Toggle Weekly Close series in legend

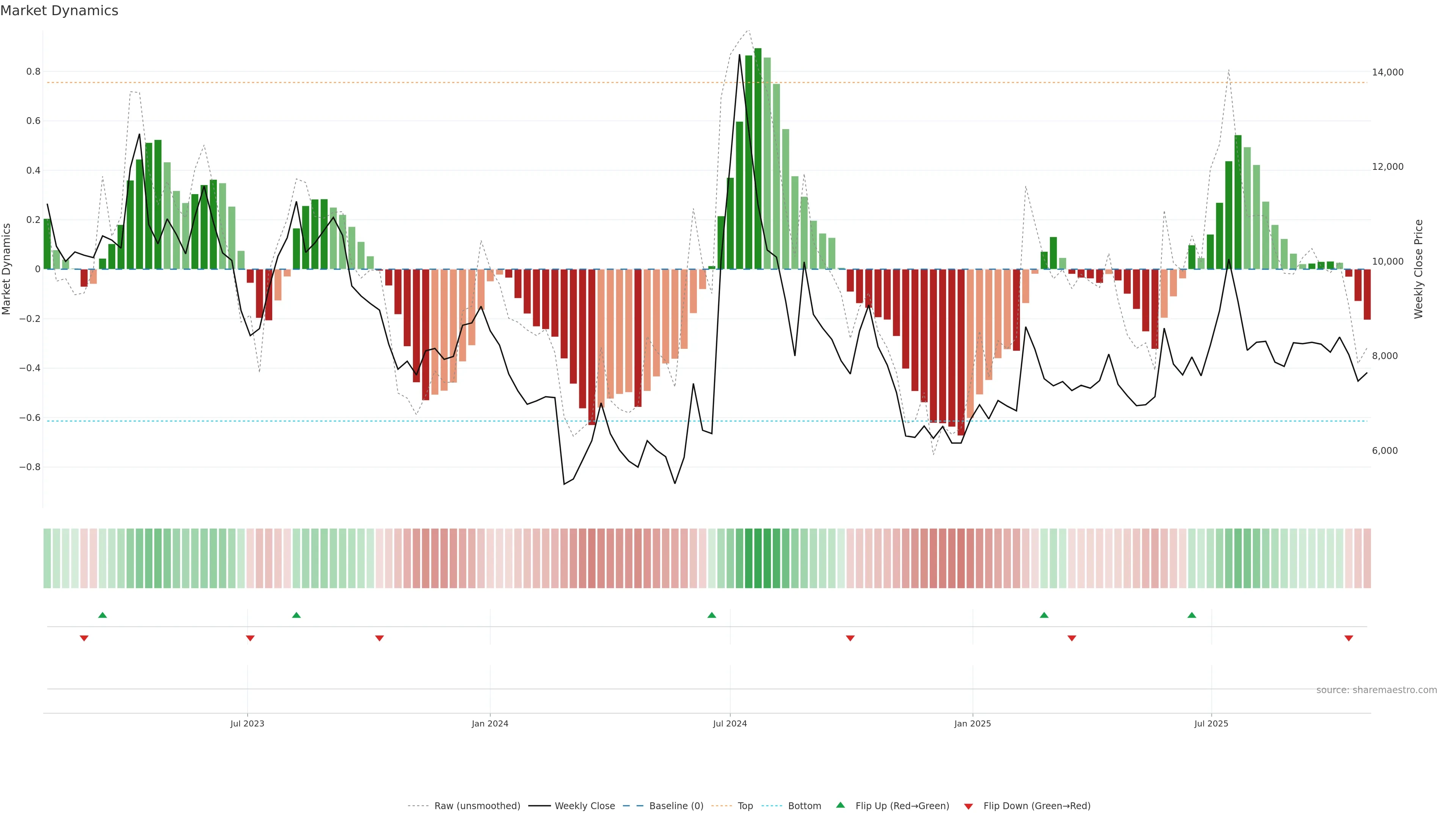584,806
